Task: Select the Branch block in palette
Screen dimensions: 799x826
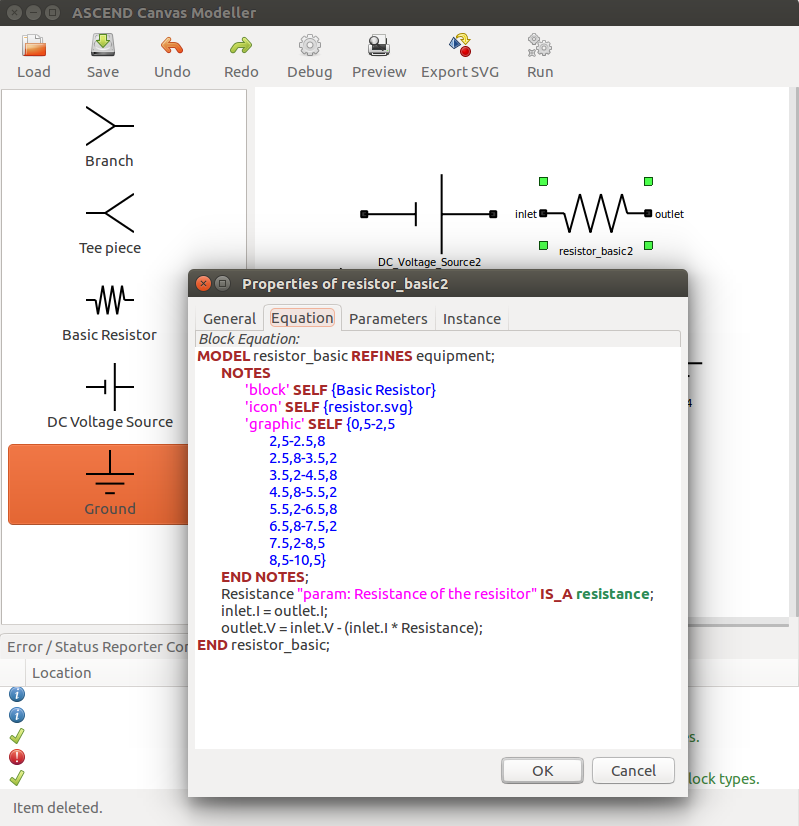Action: (109, 137)
